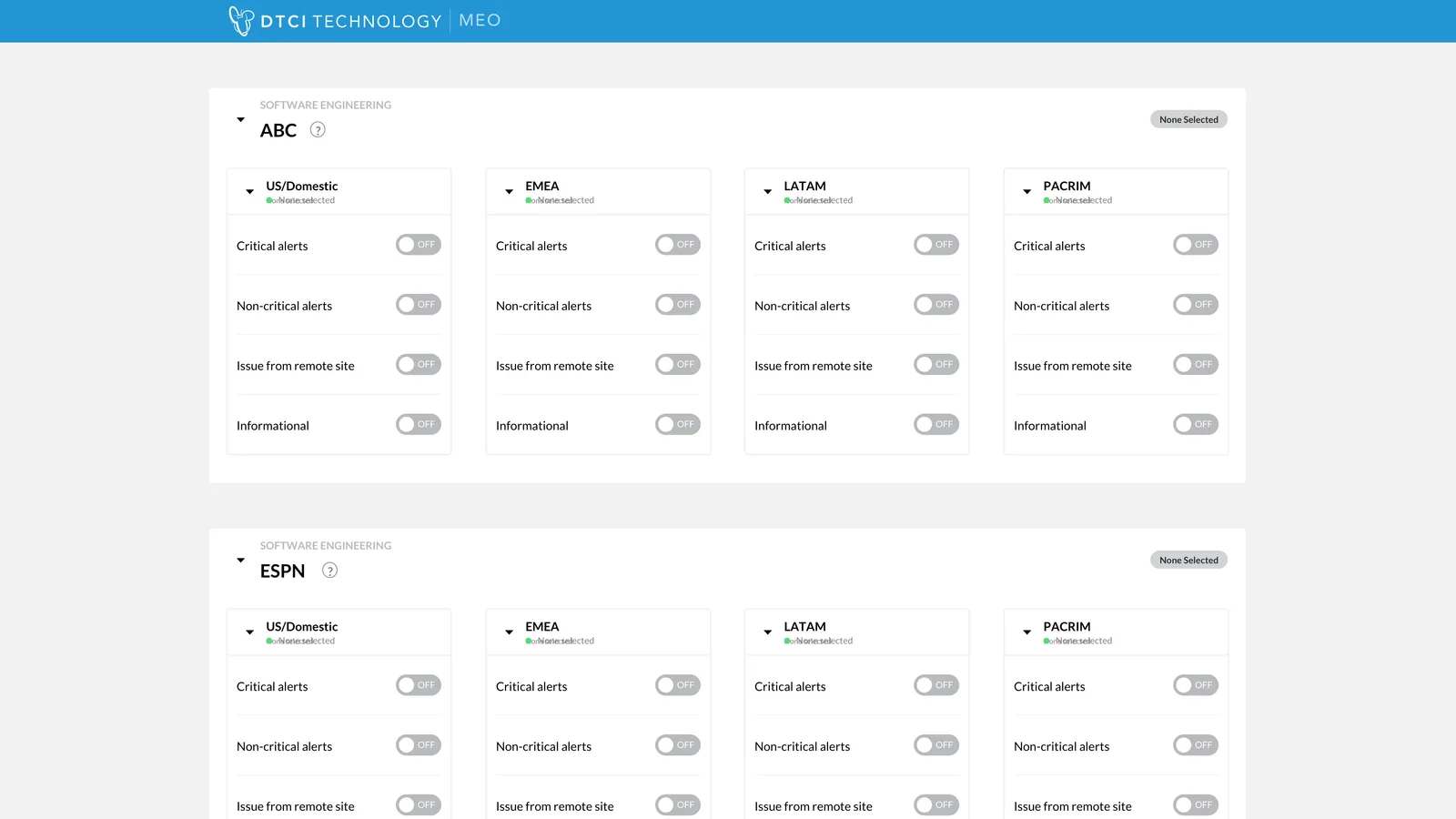Toggle ABC PACRIM Informational on
1456x819 pixels.
pos(1196,425)
